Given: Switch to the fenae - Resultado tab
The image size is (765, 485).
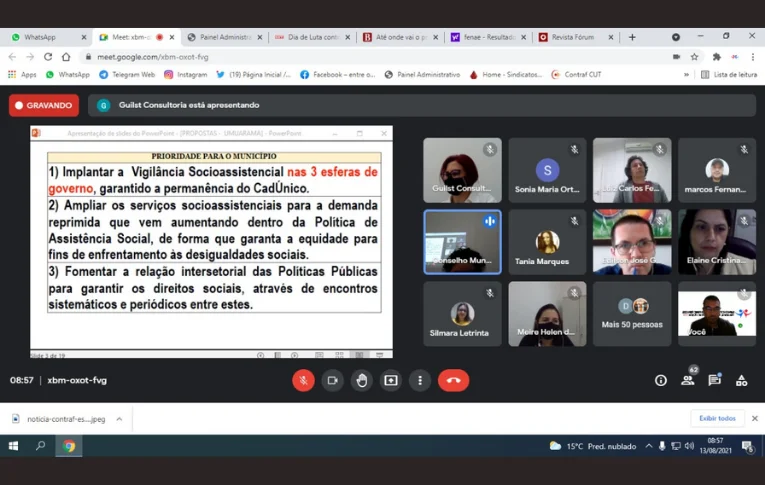Looking at the screenshot, I should [x=488, y=37].
